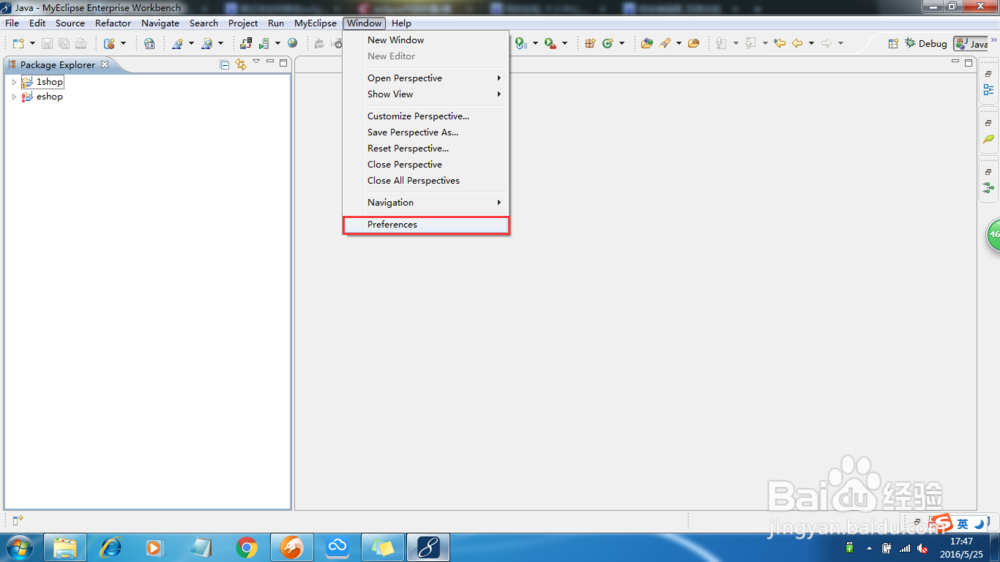Click the Last Edit Location arrow icon

(x=779, y=43)
